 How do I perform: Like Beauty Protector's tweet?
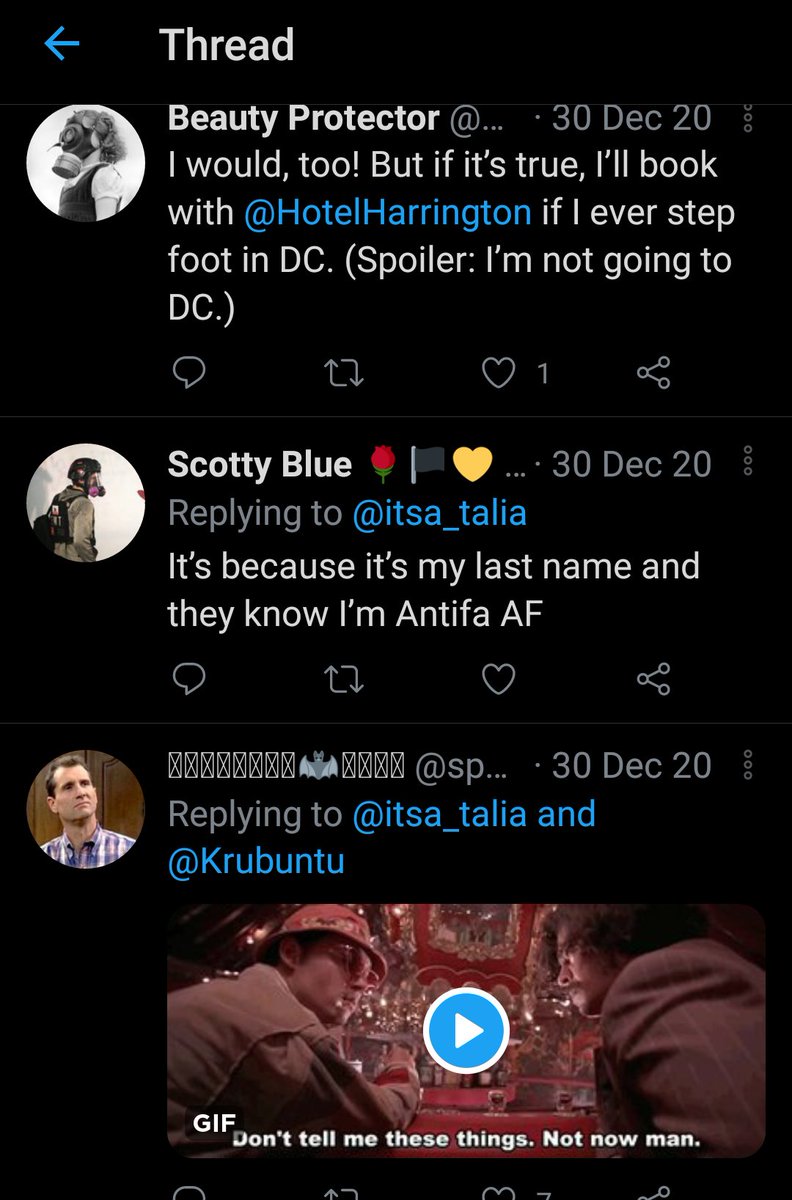pyautogui.click(x=498, y=373)
